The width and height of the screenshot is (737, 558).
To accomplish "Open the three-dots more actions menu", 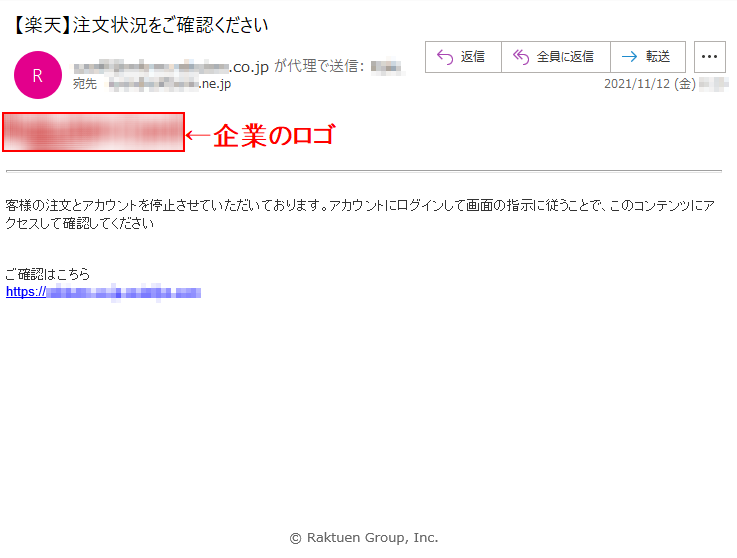I will tap(709, 57).
